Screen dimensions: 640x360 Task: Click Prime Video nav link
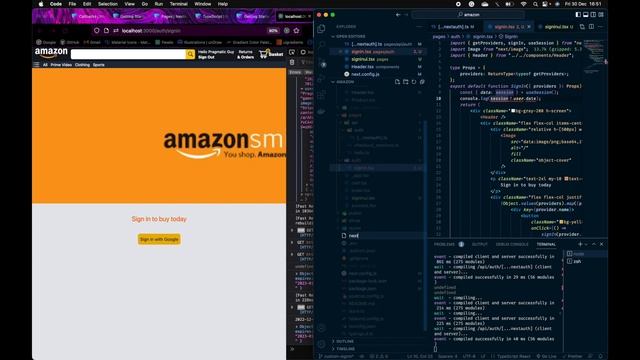point(61,65)
